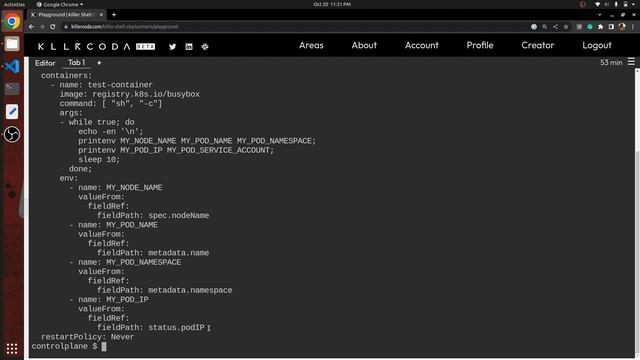Open the About navigation item

364,45
